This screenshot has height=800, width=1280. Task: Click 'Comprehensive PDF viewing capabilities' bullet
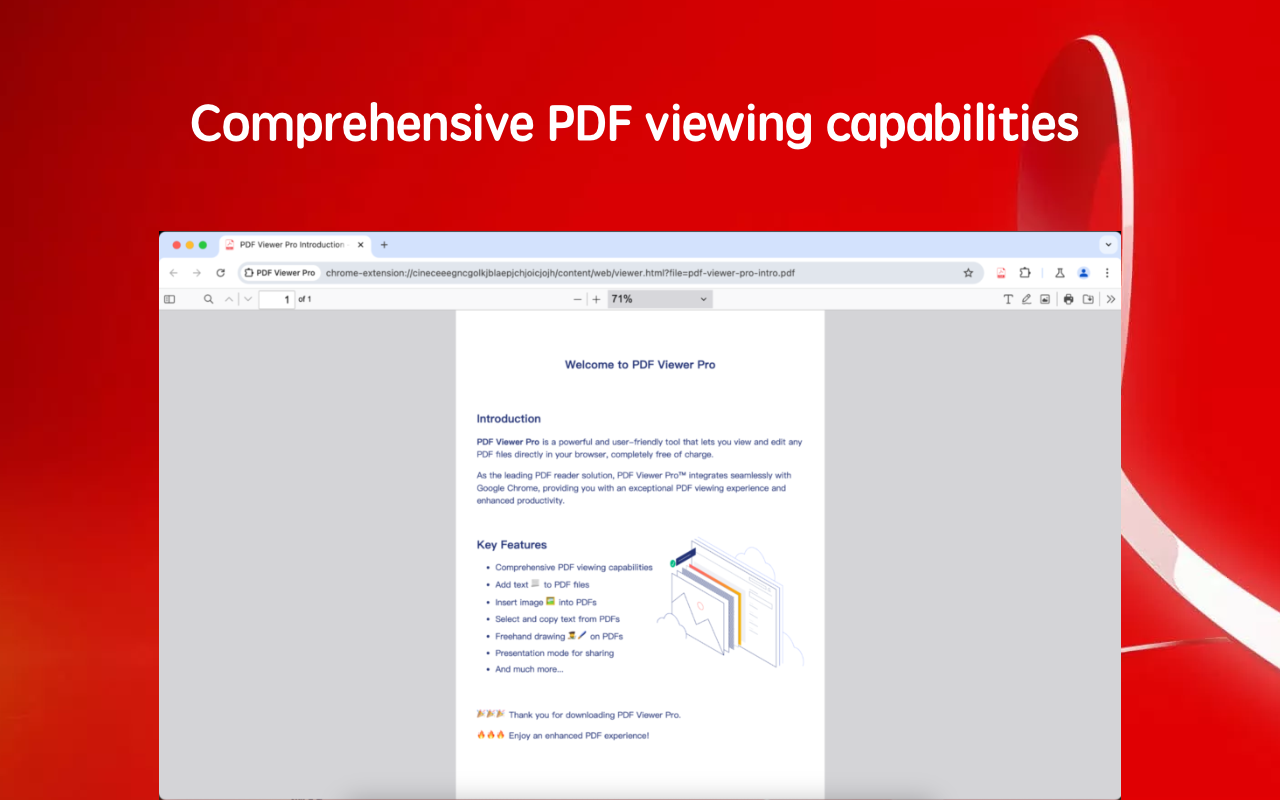point(573,567)
